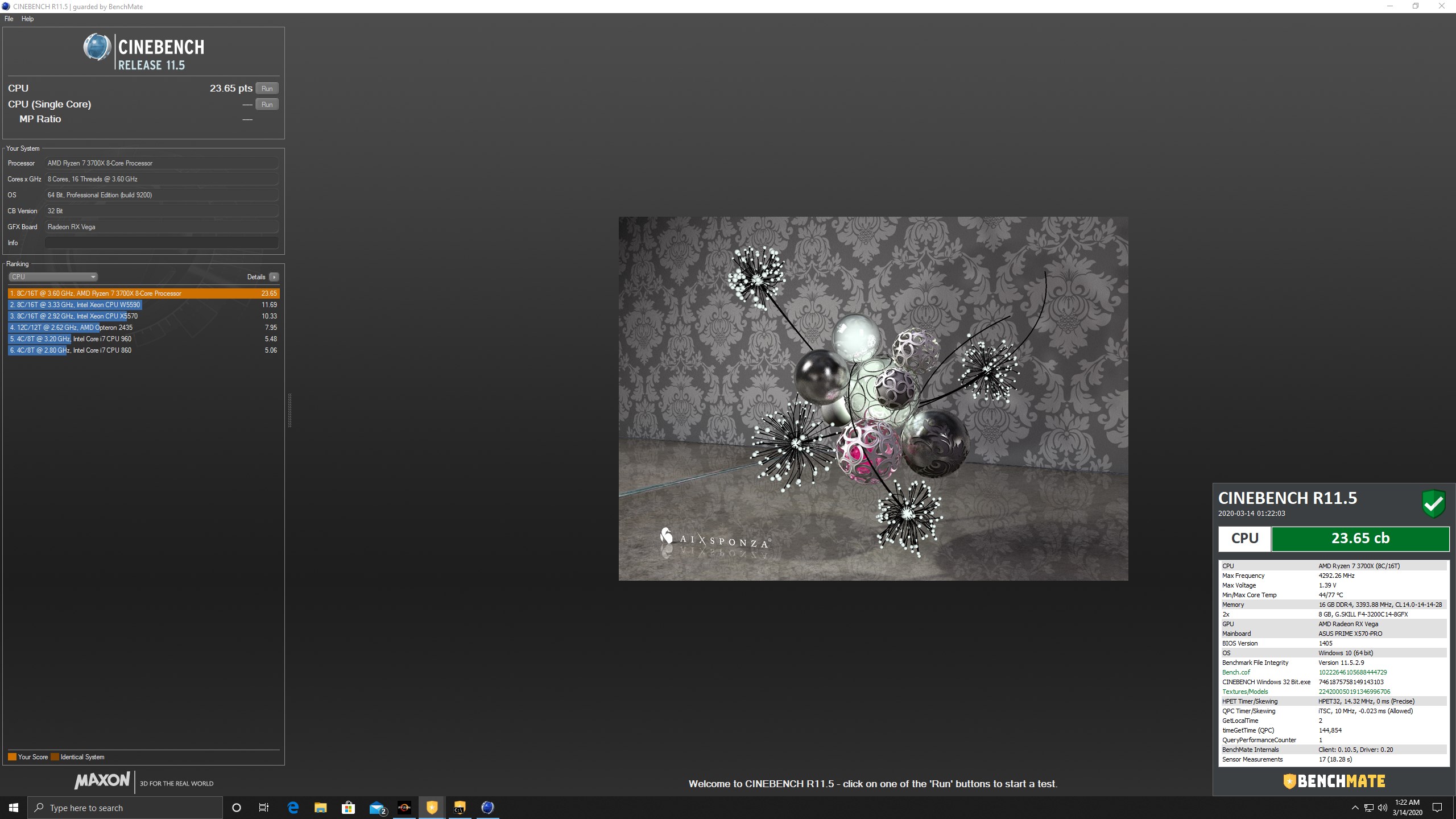This screenshot has width=1456, height=819.
Task: Click the 23.65 cb result bar
Action: coord(1360,539)
